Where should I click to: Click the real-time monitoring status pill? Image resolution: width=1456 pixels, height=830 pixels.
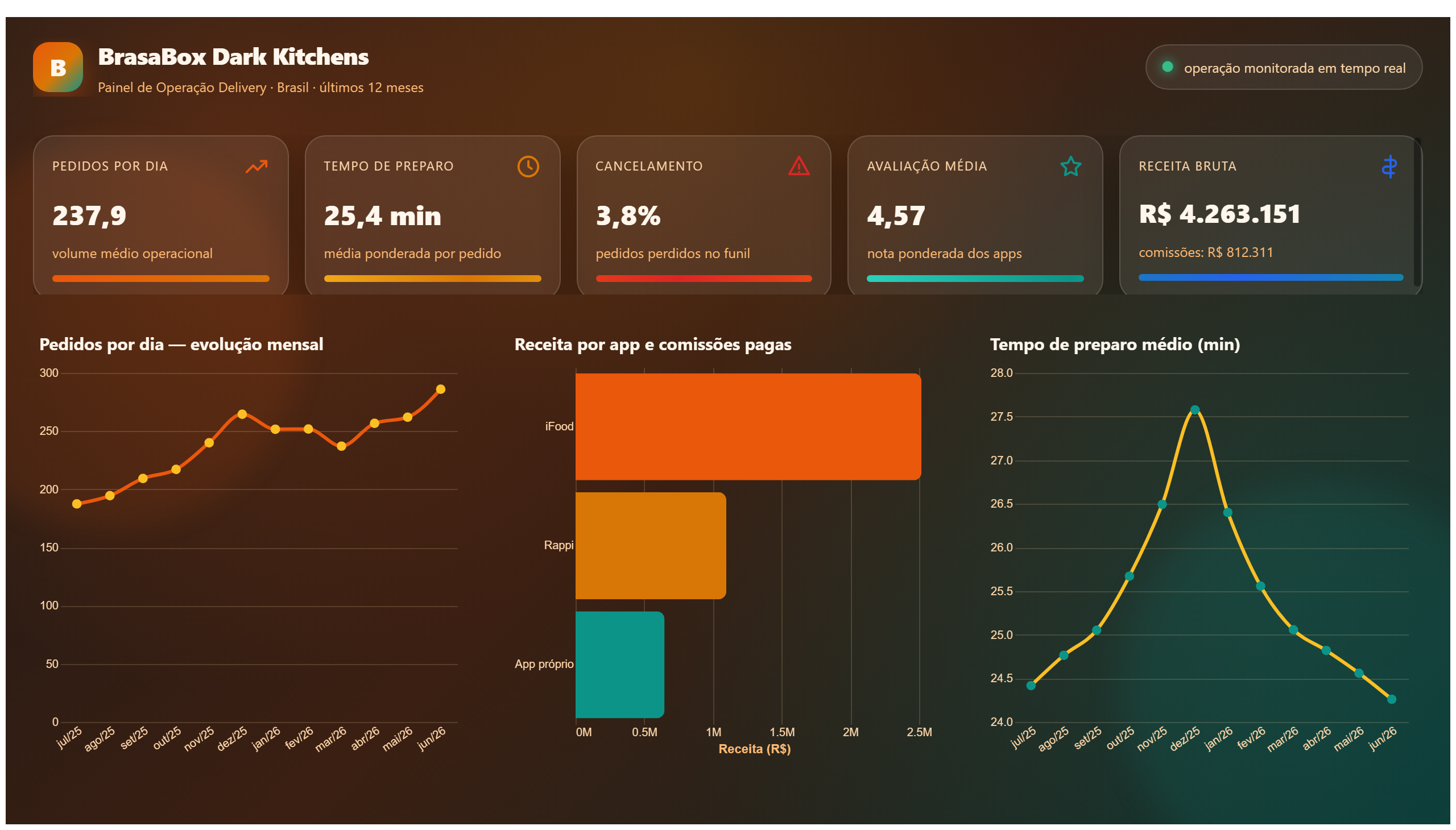tap(1283, 67)
